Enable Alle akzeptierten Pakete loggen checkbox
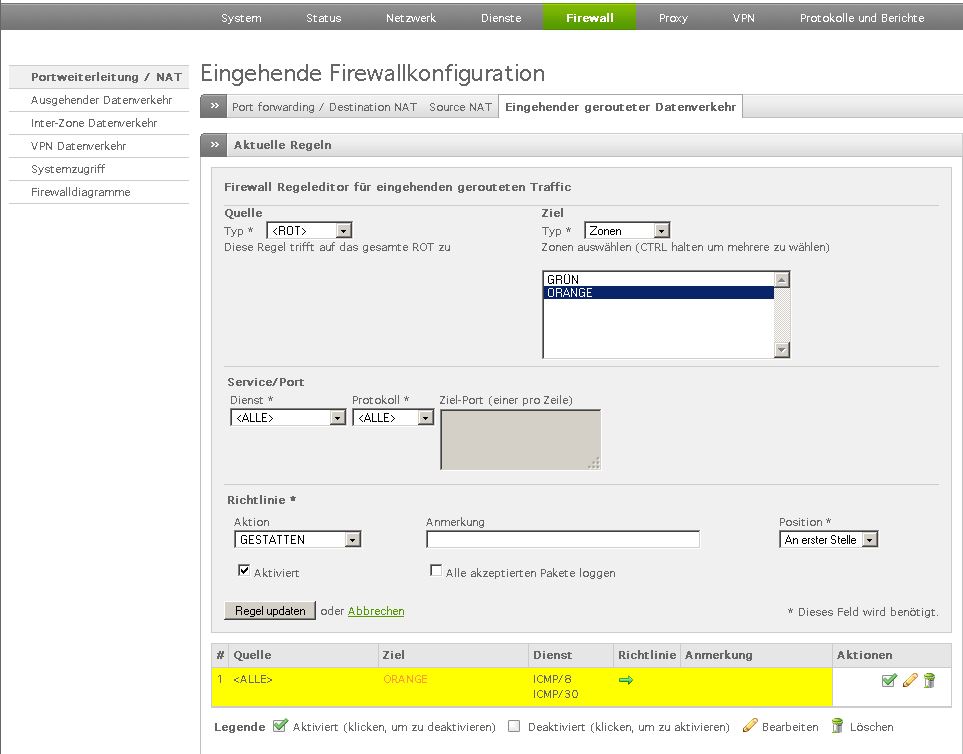The height and width of the screenshot is (754, 963). [436, 571]
